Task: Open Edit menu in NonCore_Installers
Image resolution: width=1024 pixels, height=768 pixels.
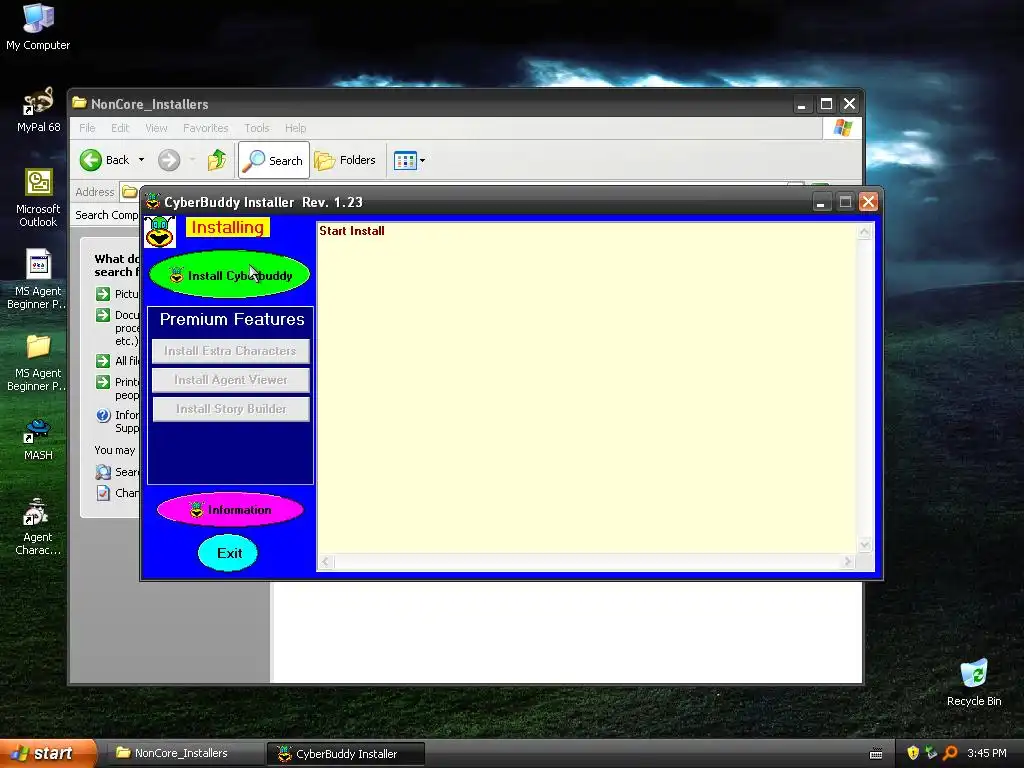Action: (120, 128)
